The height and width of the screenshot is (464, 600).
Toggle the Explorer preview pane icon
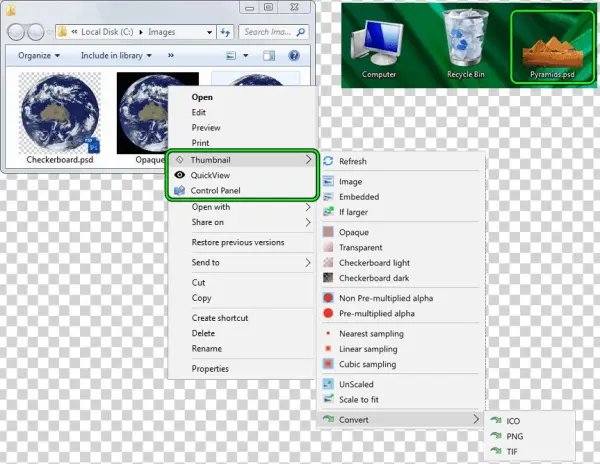pyautogui.click(x=269, y=55)
